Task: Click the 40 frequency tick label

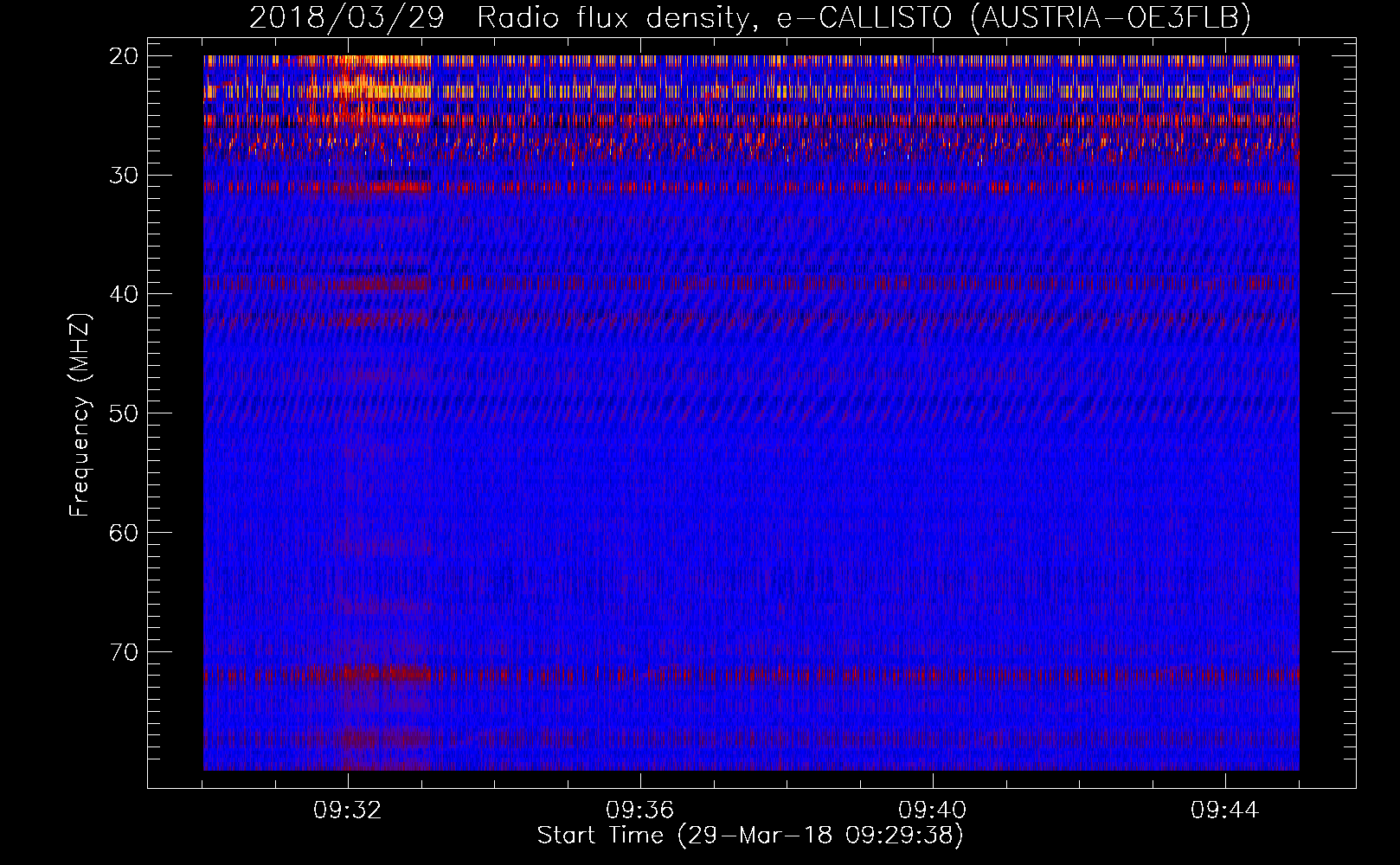Action: point(124,294)
